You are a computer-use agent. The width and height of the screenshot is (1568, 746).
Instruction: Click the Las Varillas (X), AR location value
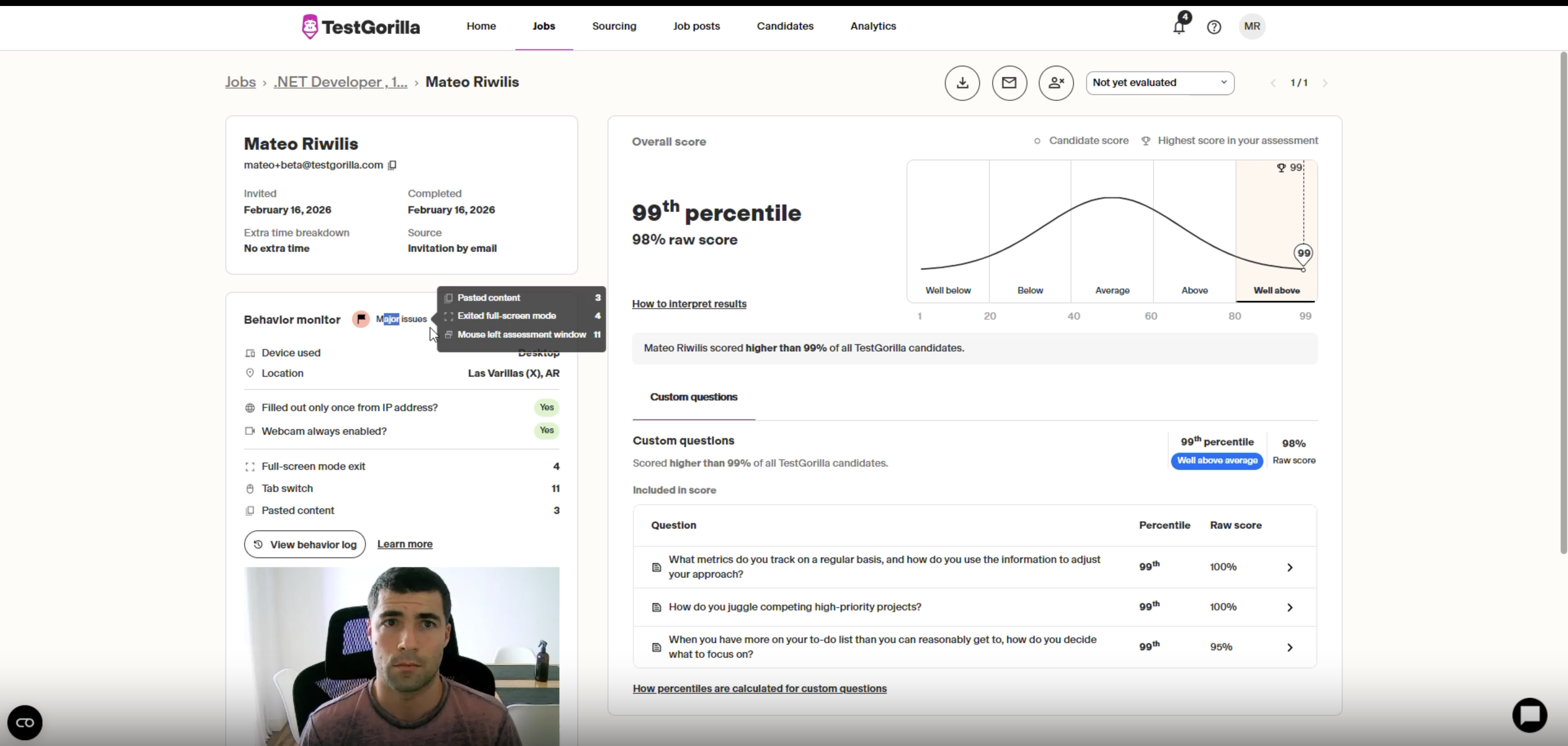[513, 374]
